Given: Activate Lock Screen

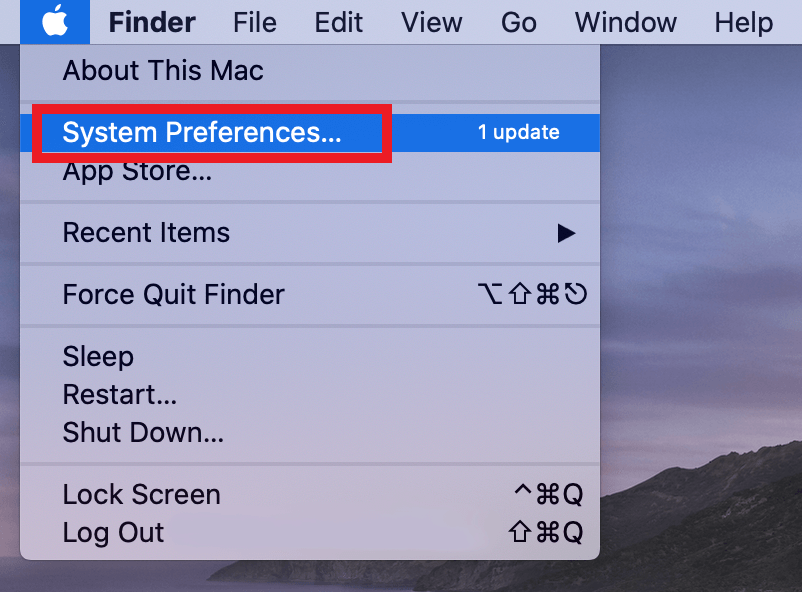Looking at the screenshot, I should pos(141,494).
